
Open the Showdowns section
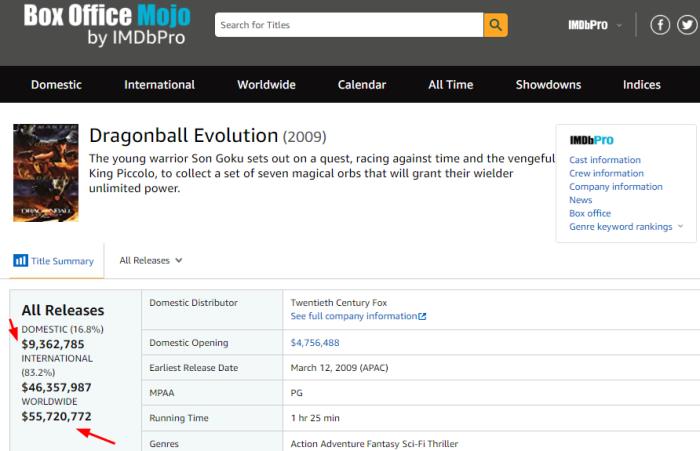click(548, 85)
